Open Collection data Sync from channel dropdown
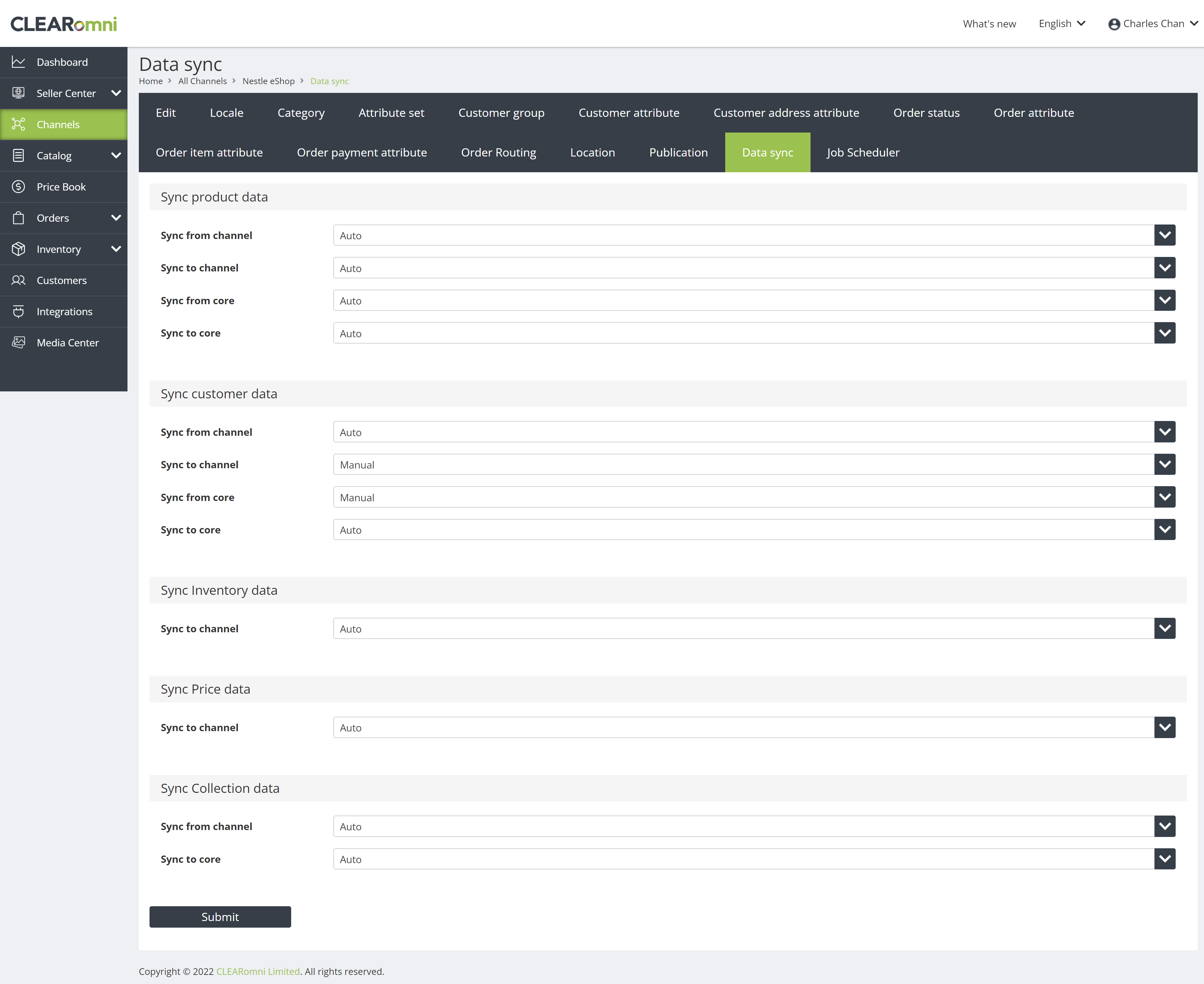 click(754, 827)
